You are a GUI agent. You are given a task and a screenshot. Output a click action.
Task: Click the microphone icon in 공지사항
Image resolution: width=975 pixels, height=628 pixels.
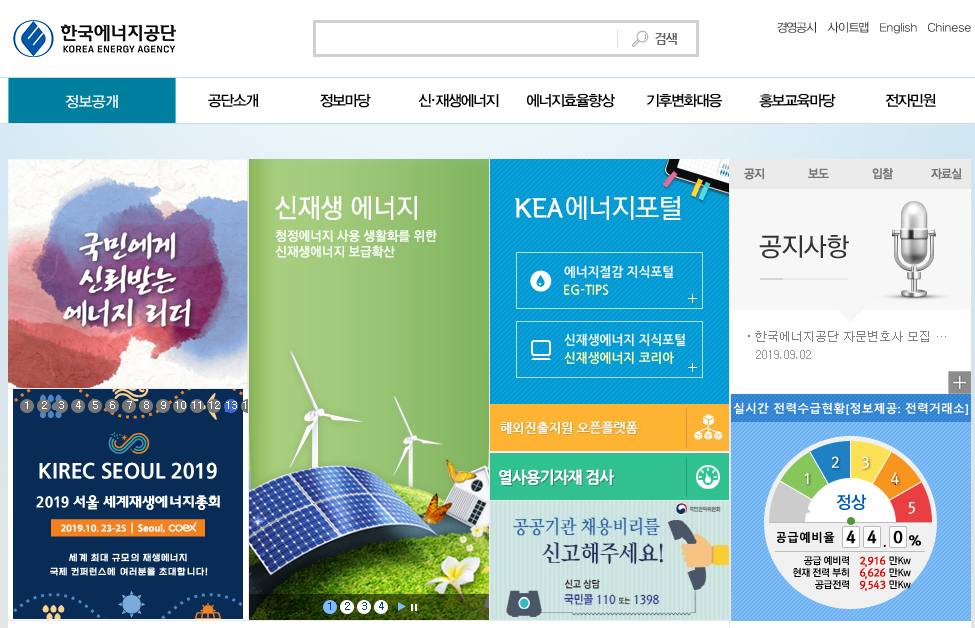(x=913, y=249)
